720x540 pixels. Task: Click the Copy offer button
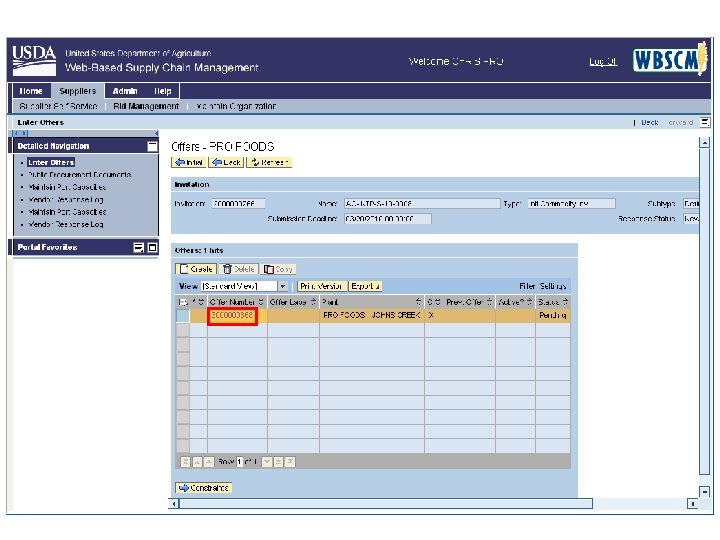[x=279, y=269]
